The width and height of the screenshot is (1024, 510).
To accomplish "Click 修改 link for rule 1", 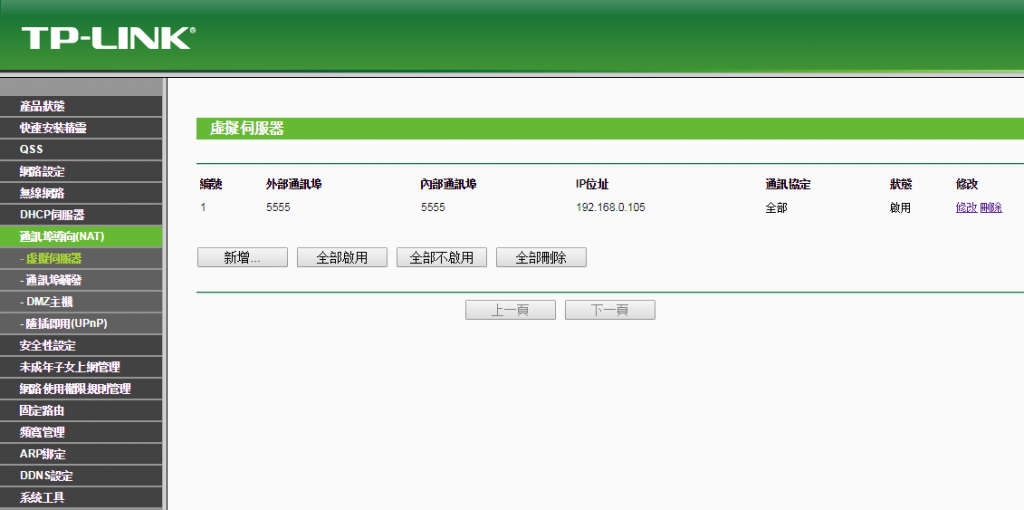I will (967, 208).
